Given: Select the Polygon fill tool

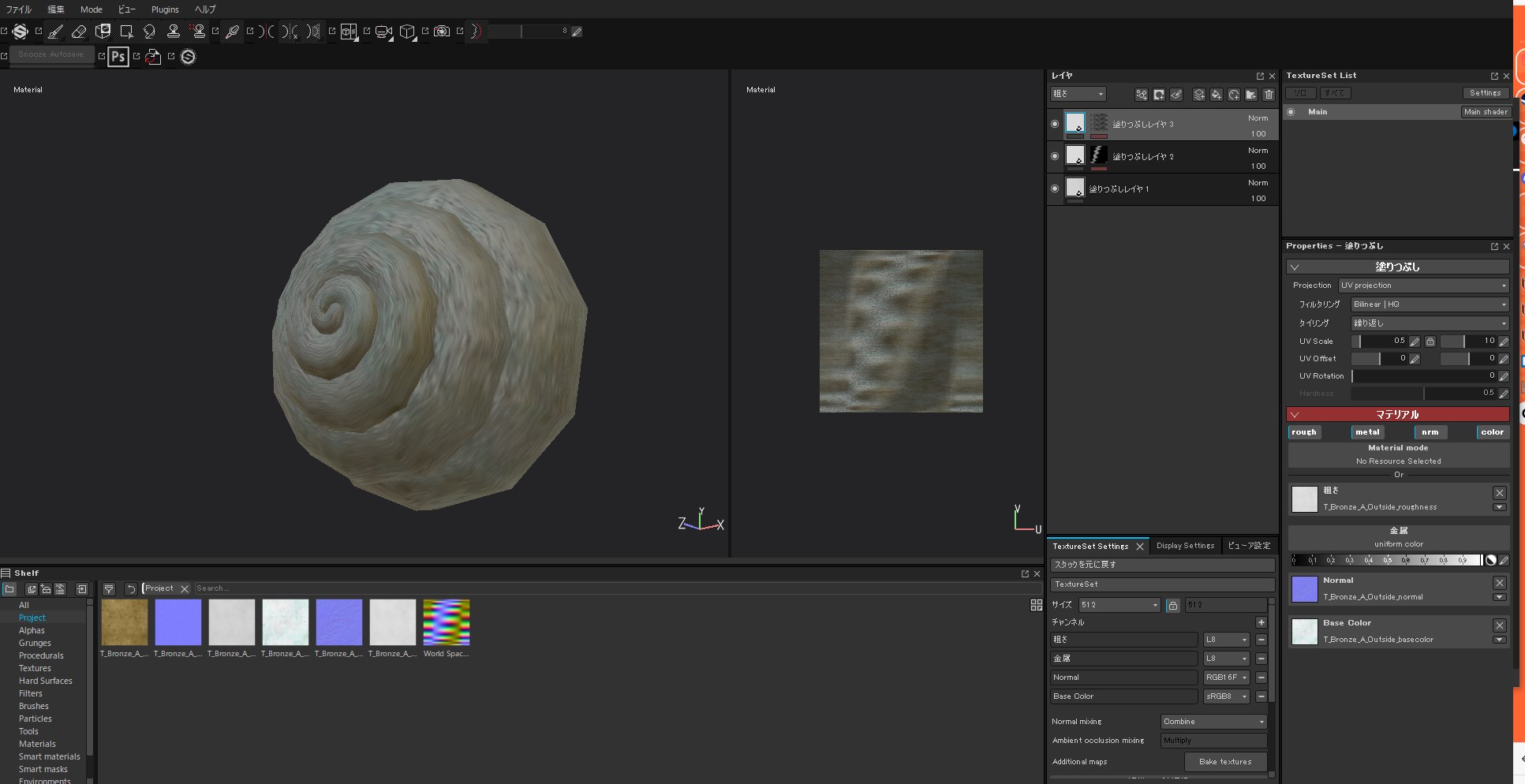Looking at the screenshot, I should pos(126,32).
